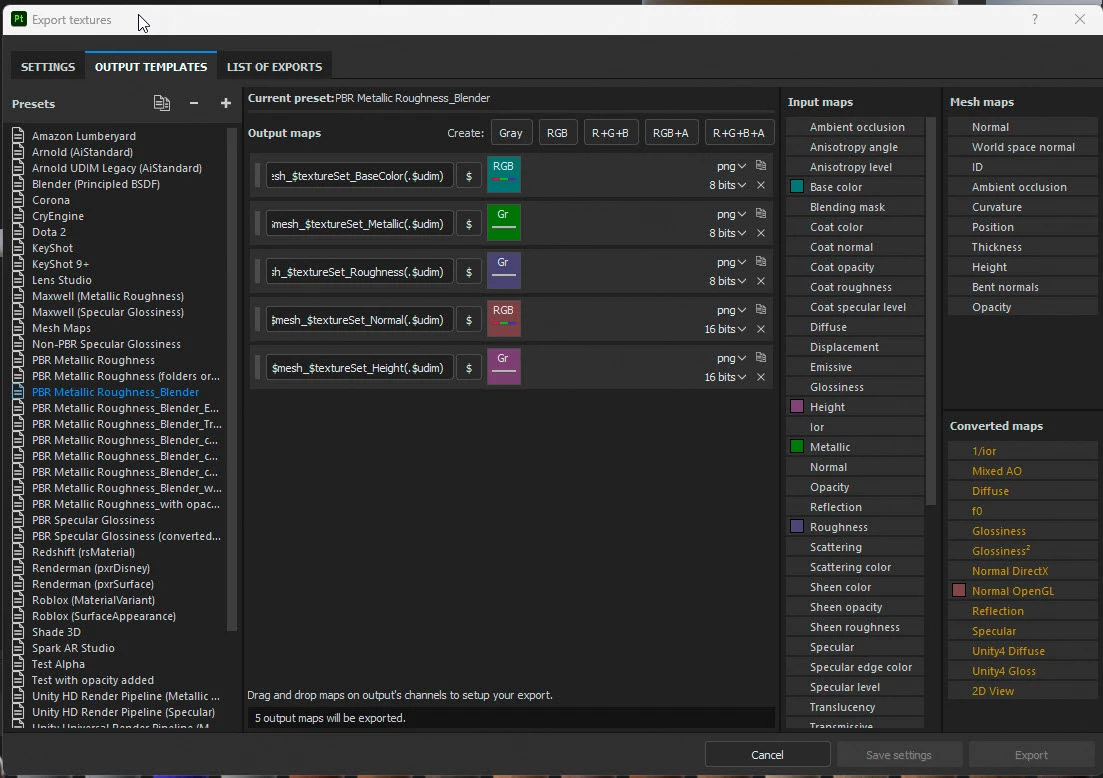This screenshot has width=1103, height=778.
Task: Click the Export button
Action: click(1031, 755)
